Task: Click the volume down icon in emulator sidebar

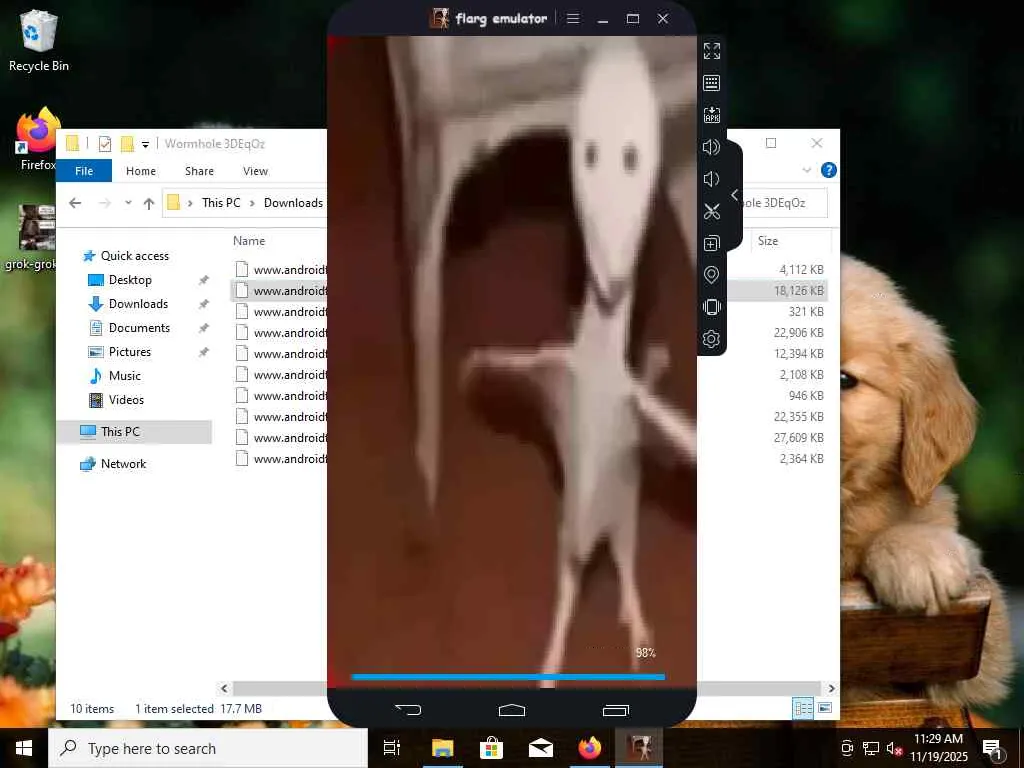Action: [712, 179]
